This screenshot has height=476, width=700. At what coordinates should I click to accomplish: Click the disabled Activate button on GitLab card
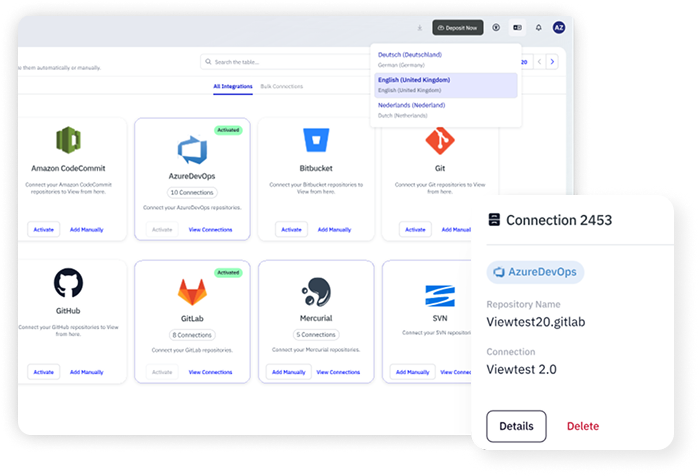click(162, 372)
